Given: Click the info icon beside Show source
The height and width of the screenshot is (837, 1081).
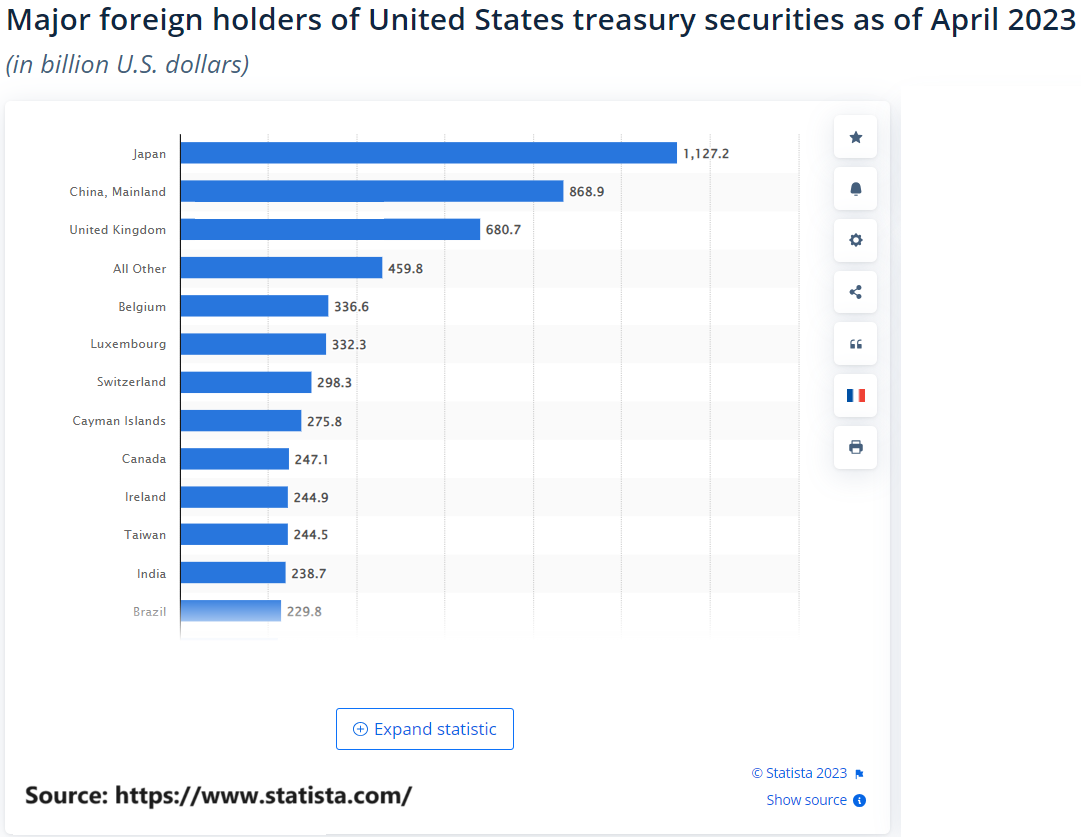Looking at the screenshot, I should pos(859,800).
